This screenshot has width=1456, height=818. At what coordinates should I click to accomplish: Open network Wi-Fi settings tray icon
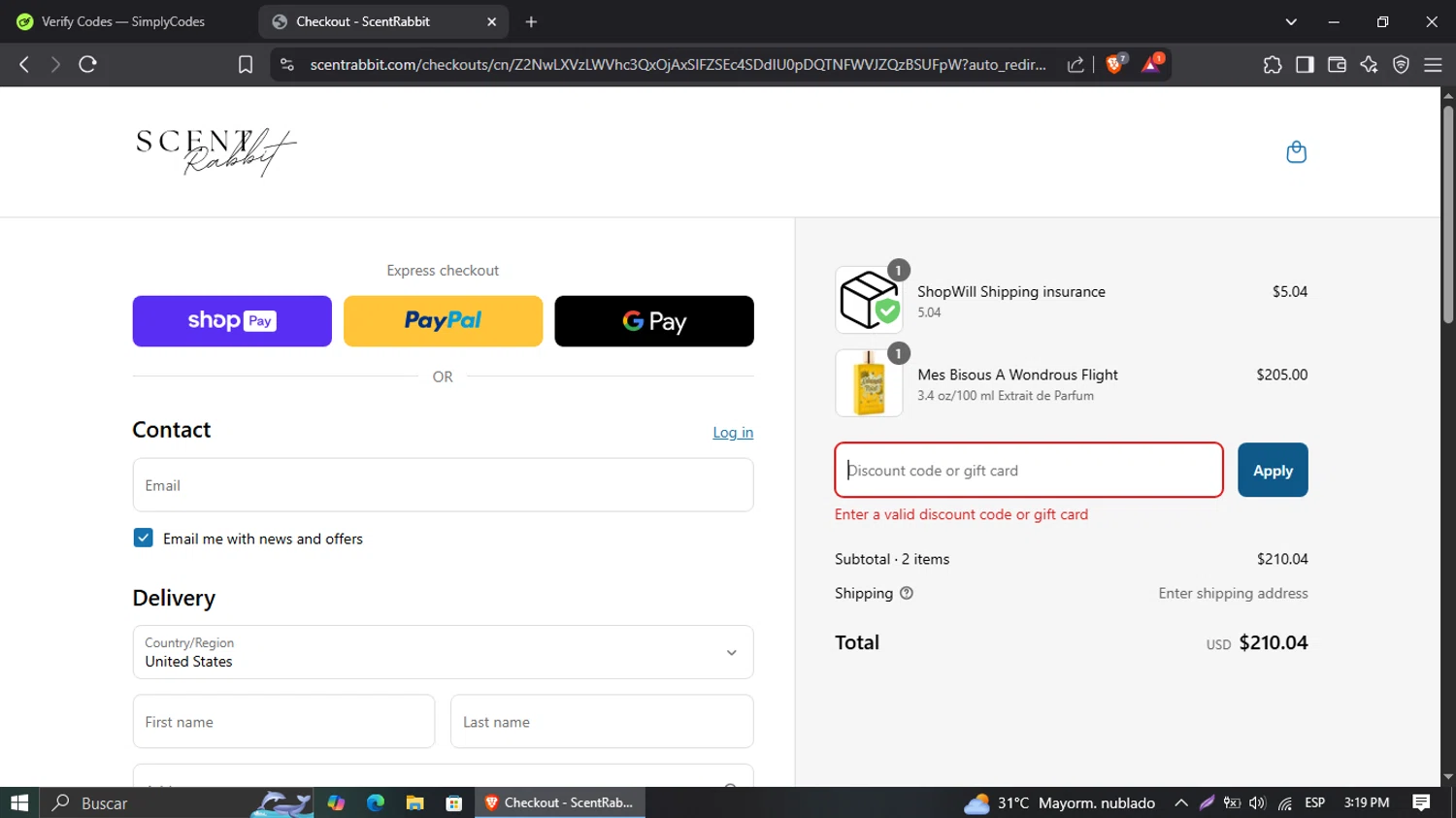tap(1285, 802)
